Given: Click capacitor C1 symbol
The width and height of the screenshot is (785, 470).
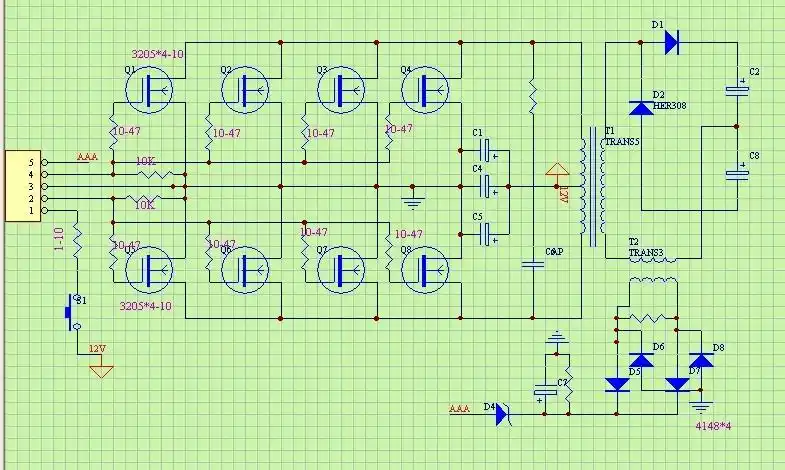Looking at the screenshot, I should tap(488, 151).
